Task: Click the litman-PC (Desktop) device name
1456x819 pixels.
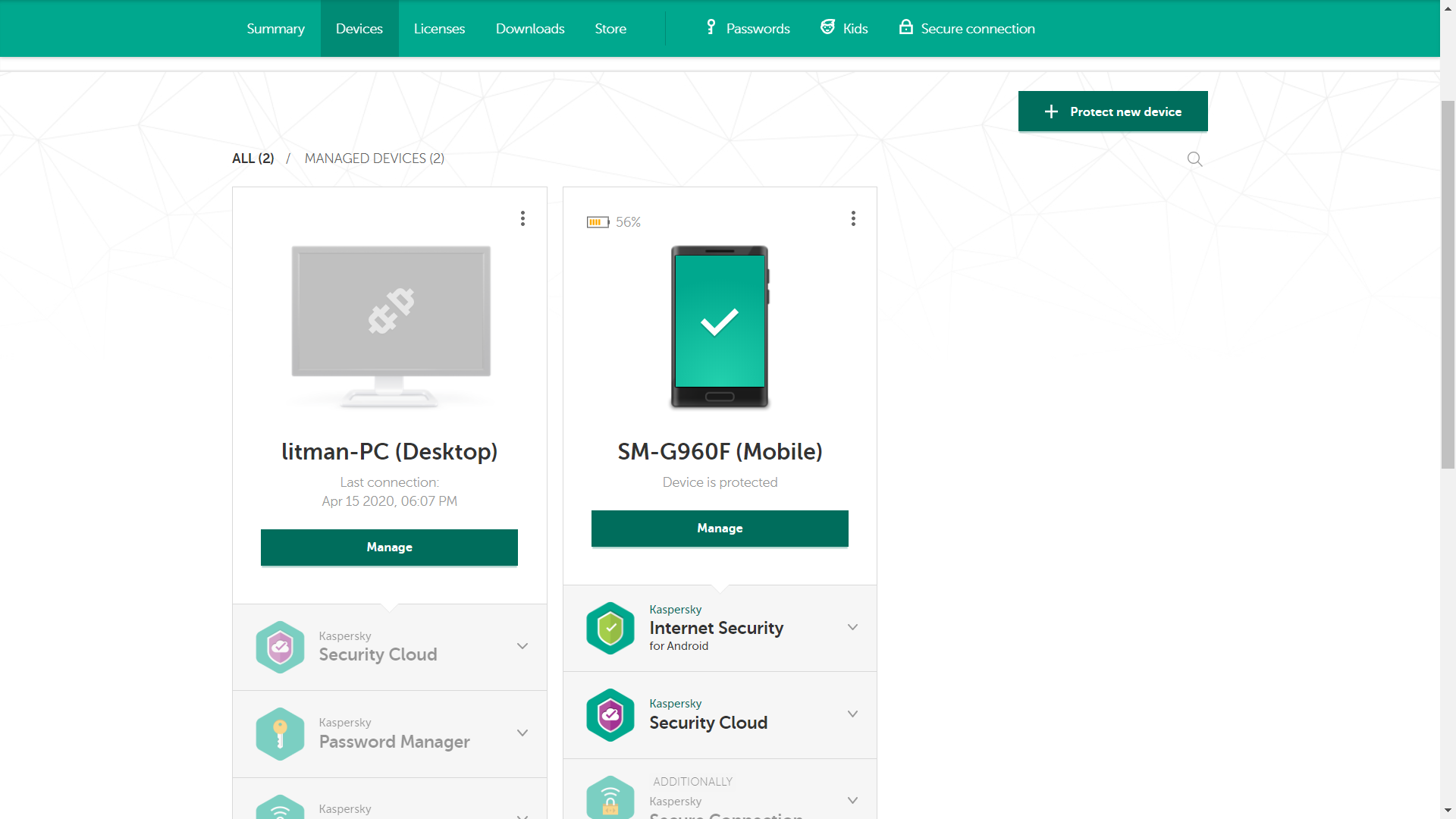Action: (x=389, y=451)
